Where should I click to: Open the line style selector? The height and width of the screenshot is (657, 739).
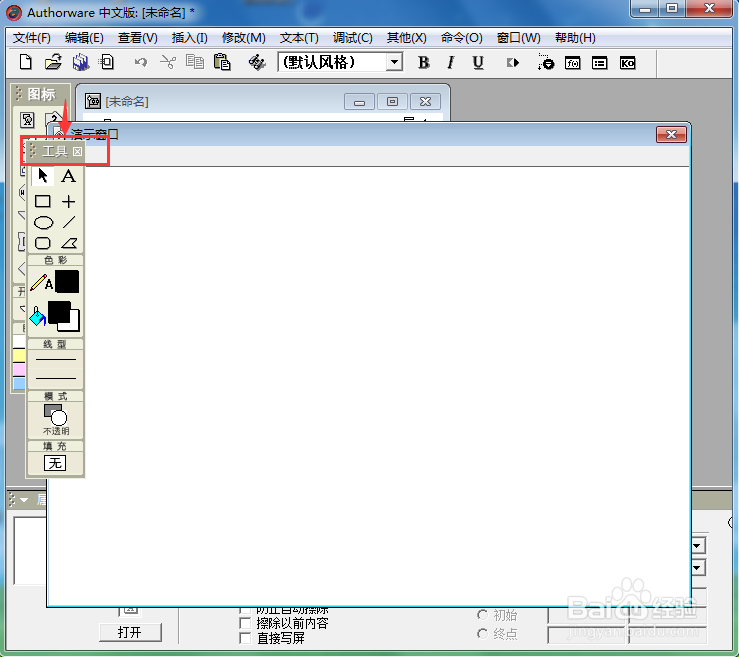[x=56, y=369]
